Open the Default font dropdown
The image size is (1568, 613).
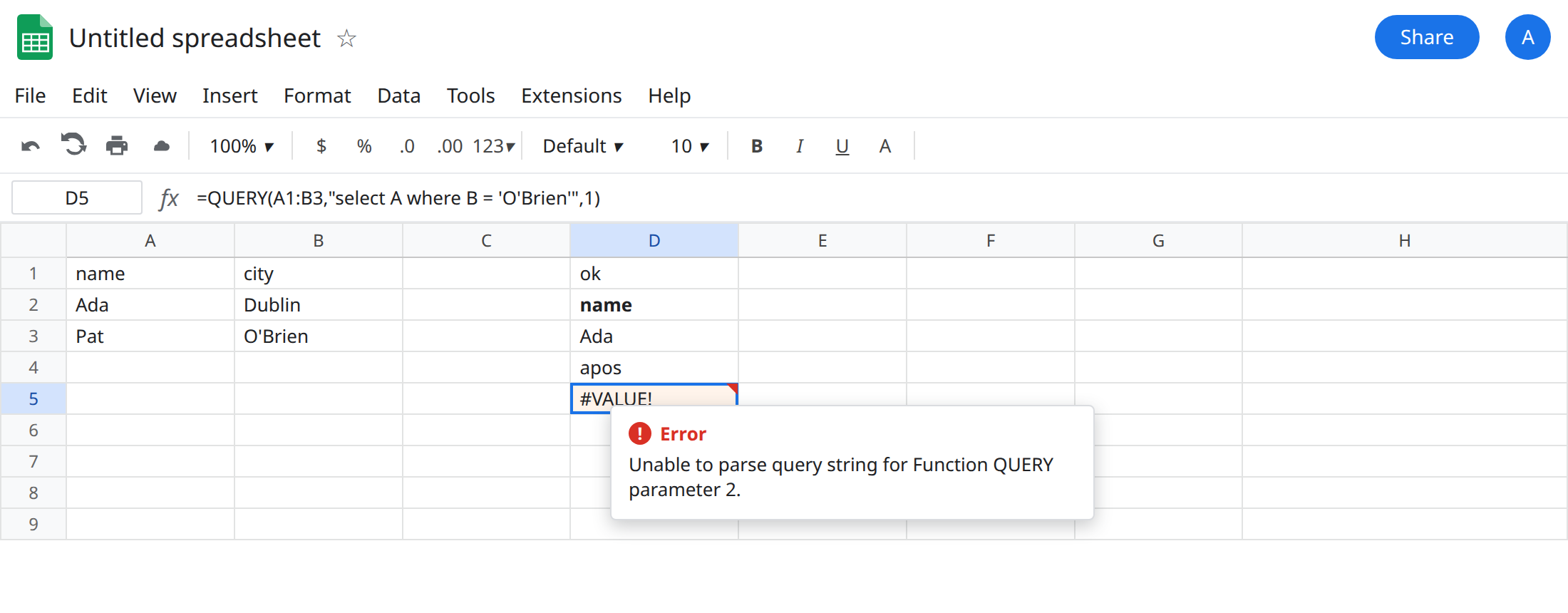click(x=583, y=146)
